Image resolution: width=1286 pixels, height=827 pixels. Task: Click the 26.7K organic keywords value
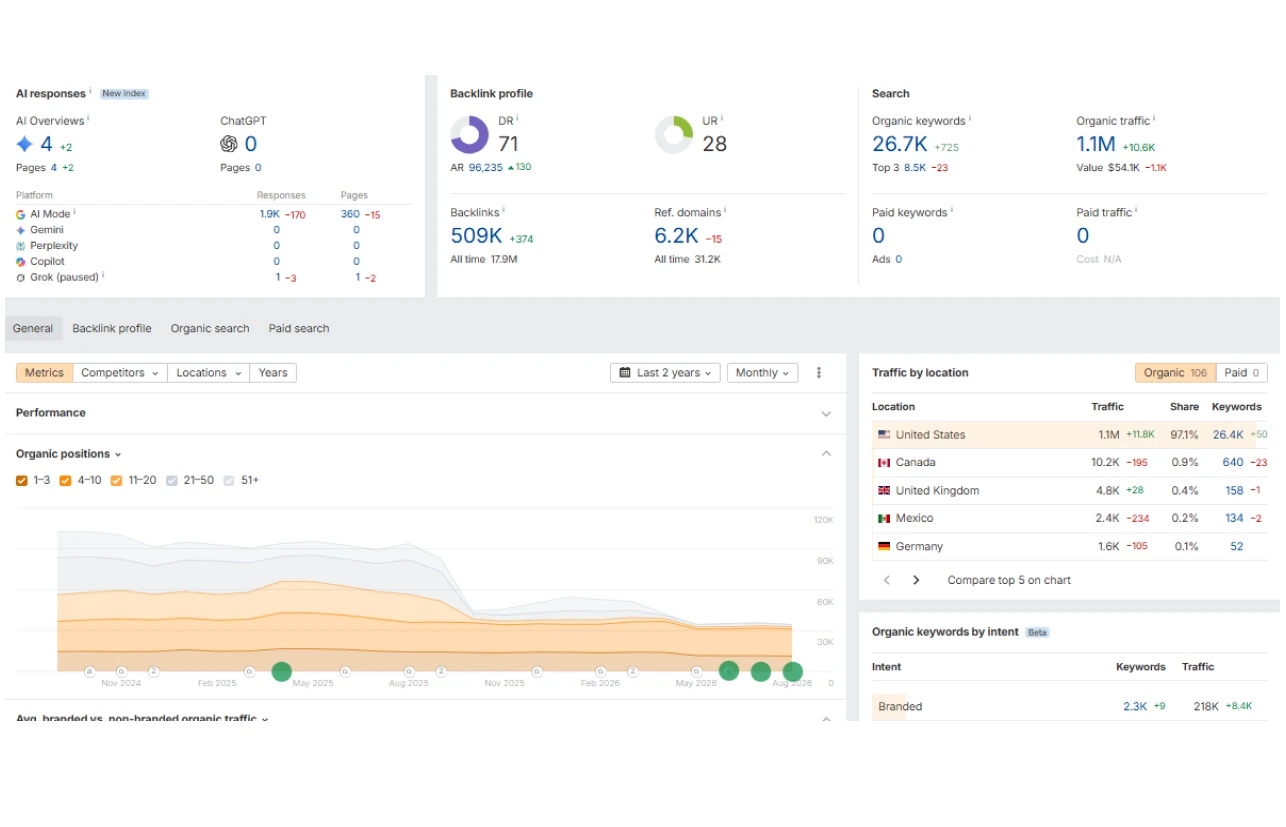point(900,145)
